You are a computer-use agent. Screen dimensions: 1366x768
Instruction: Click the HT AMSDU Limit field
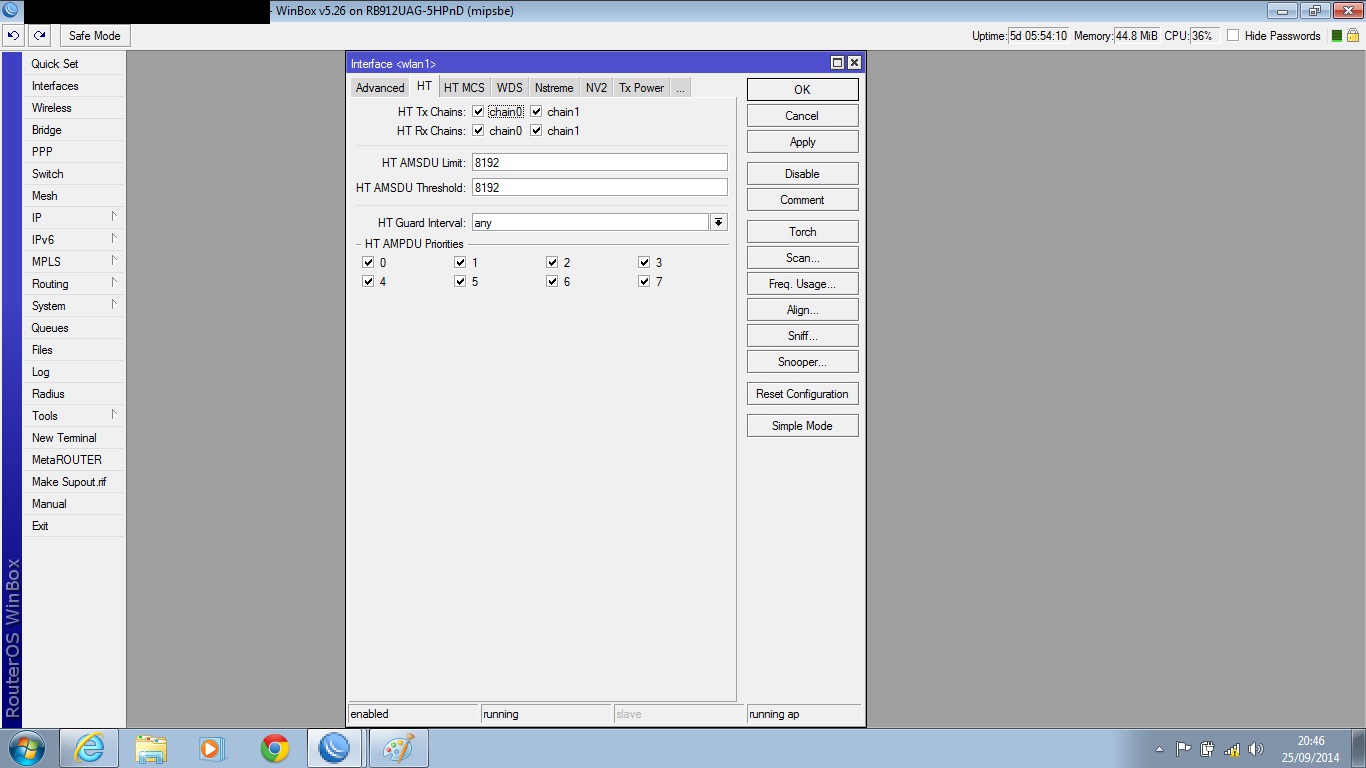(x=599, y=162)
